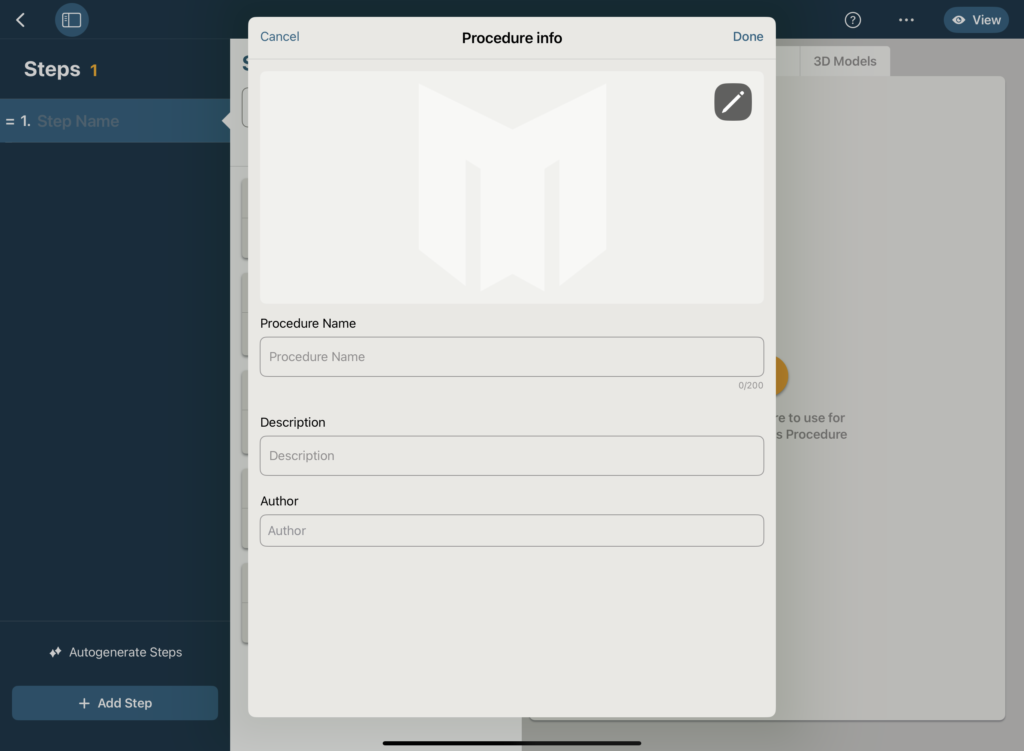1024x751 pixels.
Task: Confirm Procedure info with Done
Action: click(x=748, y=37)
